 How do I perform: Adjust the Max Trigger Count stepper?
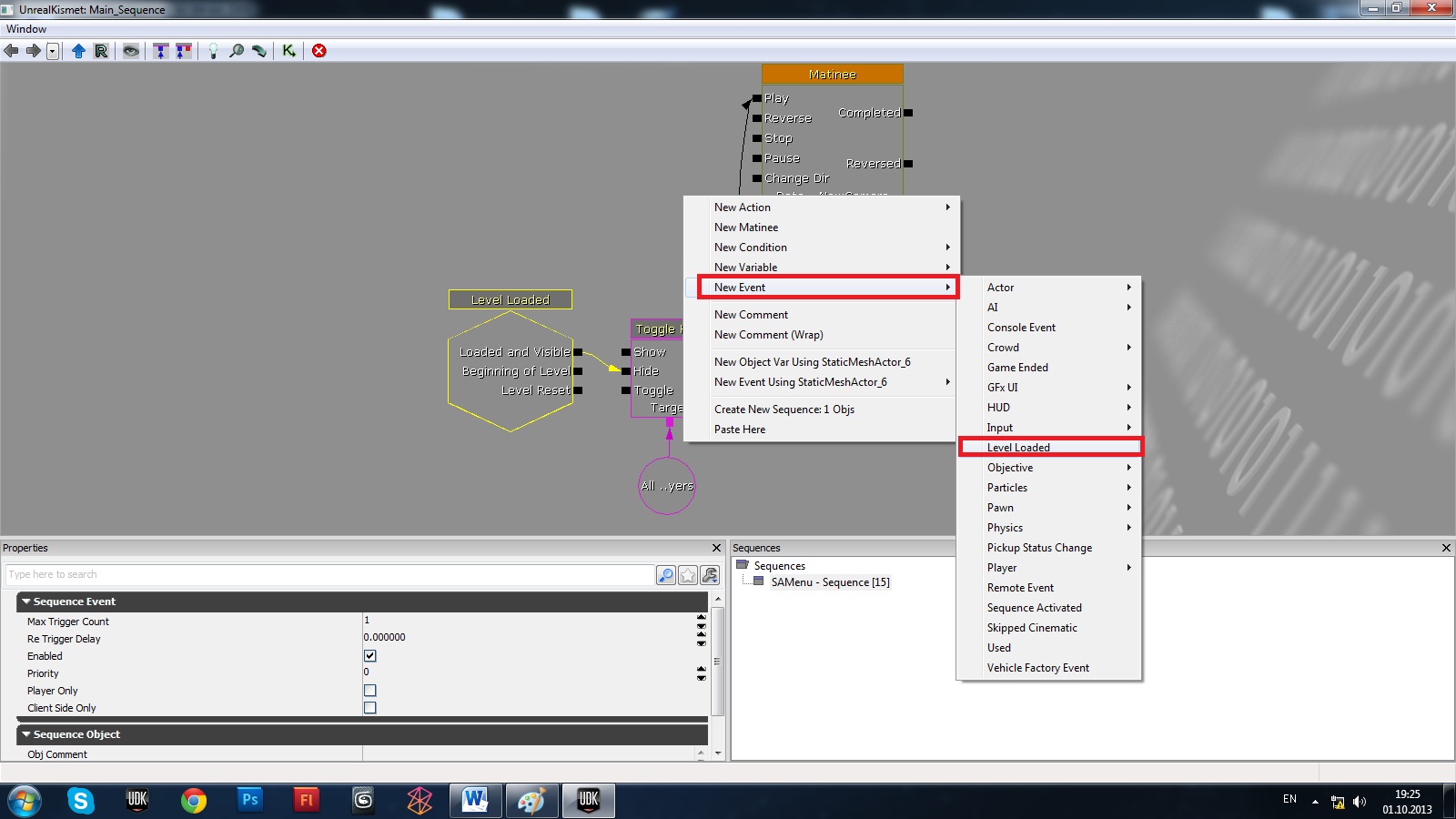pos(702,622)
